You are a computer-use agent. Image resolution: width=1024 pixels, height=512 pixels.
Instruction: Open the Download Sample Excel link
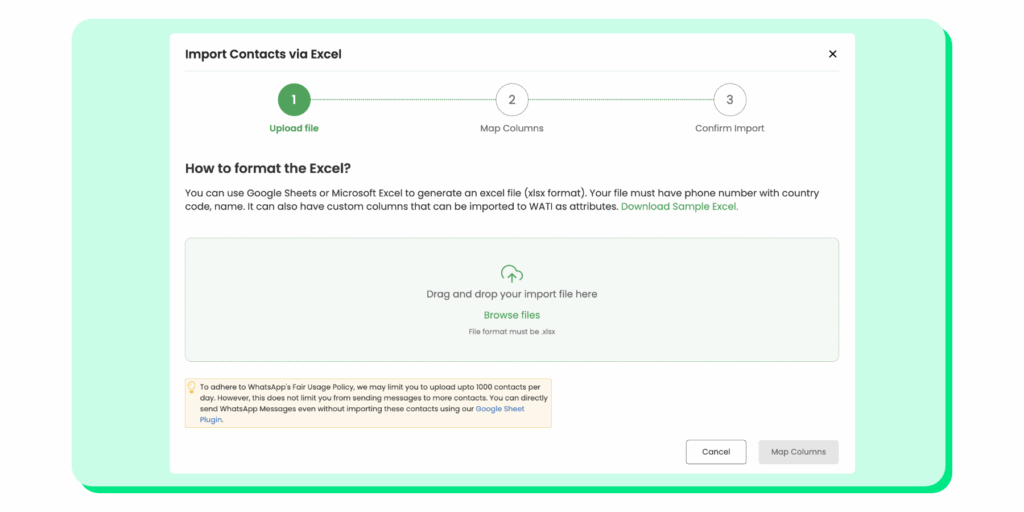[x=679, y=206]
